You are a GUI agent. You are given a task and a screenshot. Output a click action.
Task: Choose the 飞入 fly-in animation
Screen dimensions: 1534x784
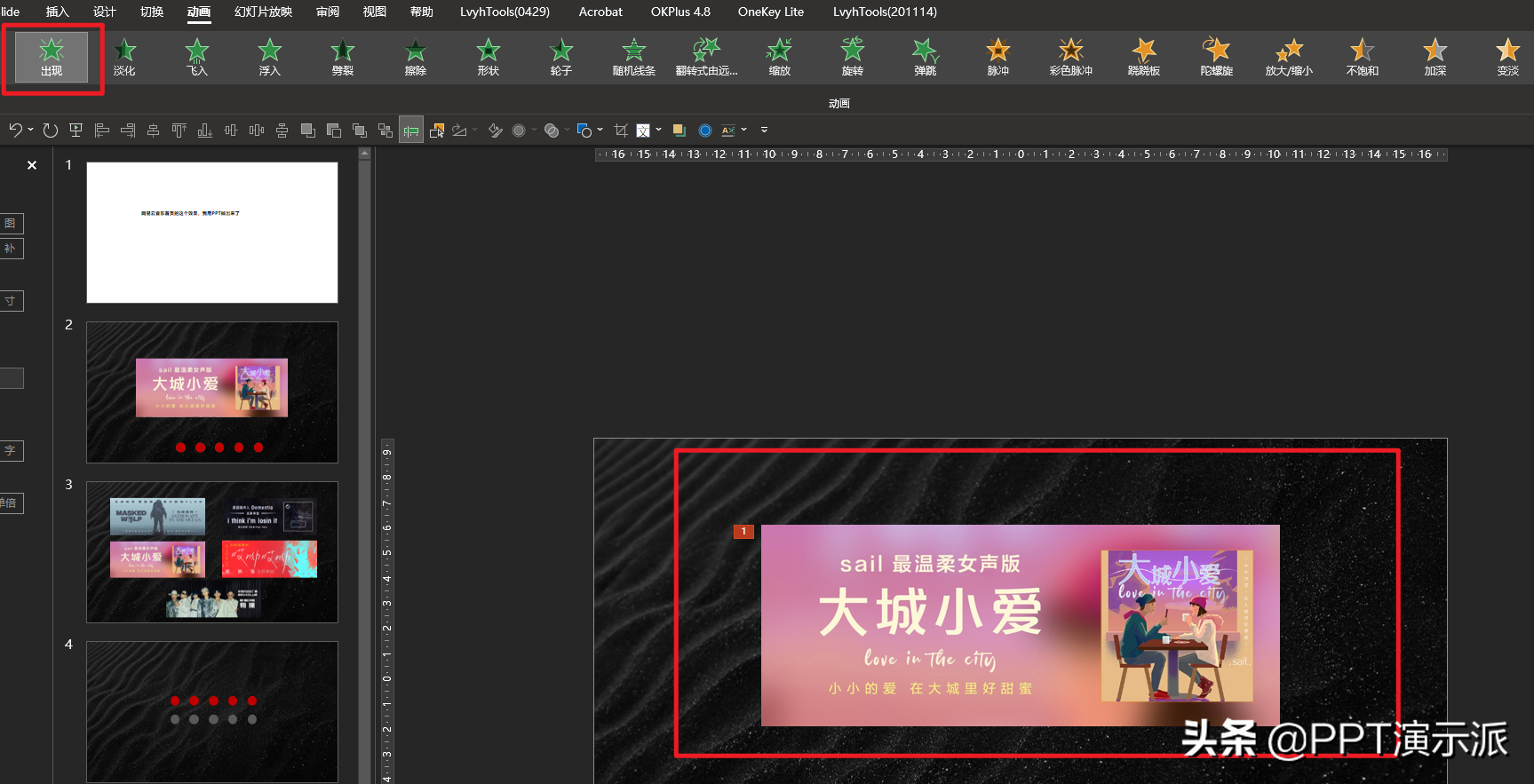(x=197, y=57)
